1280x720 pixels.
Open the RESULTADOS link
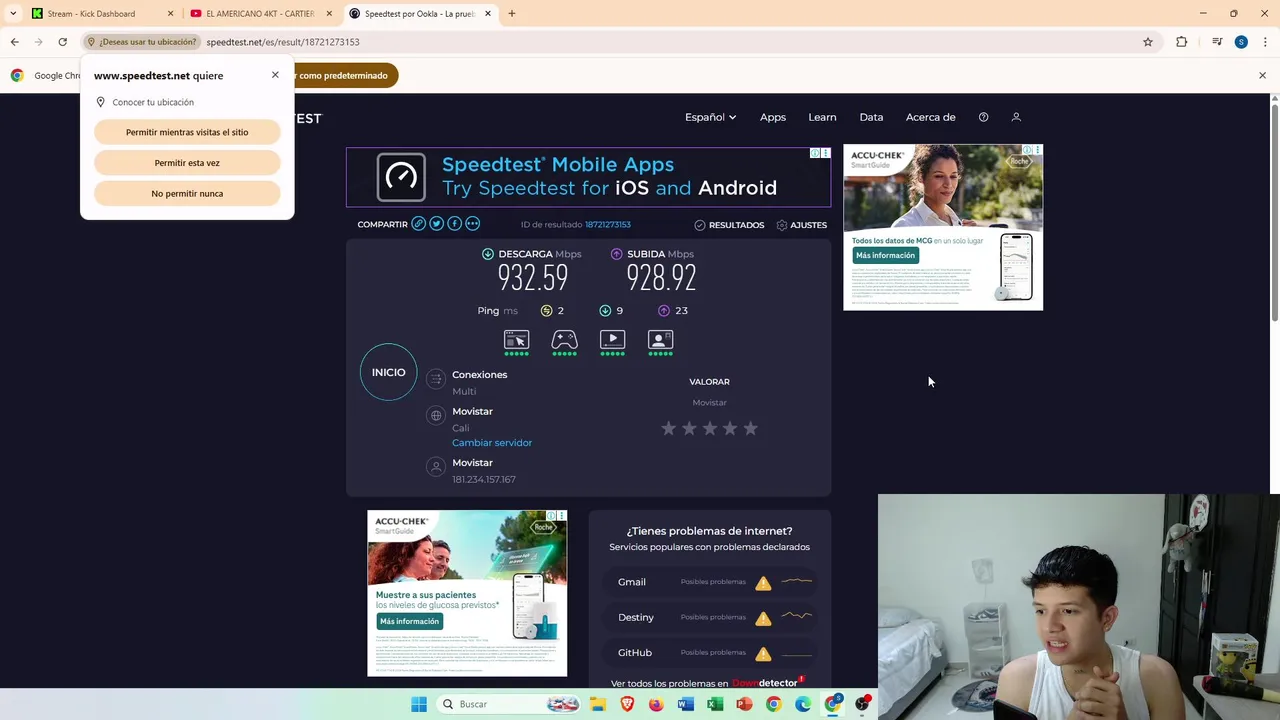point(729,225)
